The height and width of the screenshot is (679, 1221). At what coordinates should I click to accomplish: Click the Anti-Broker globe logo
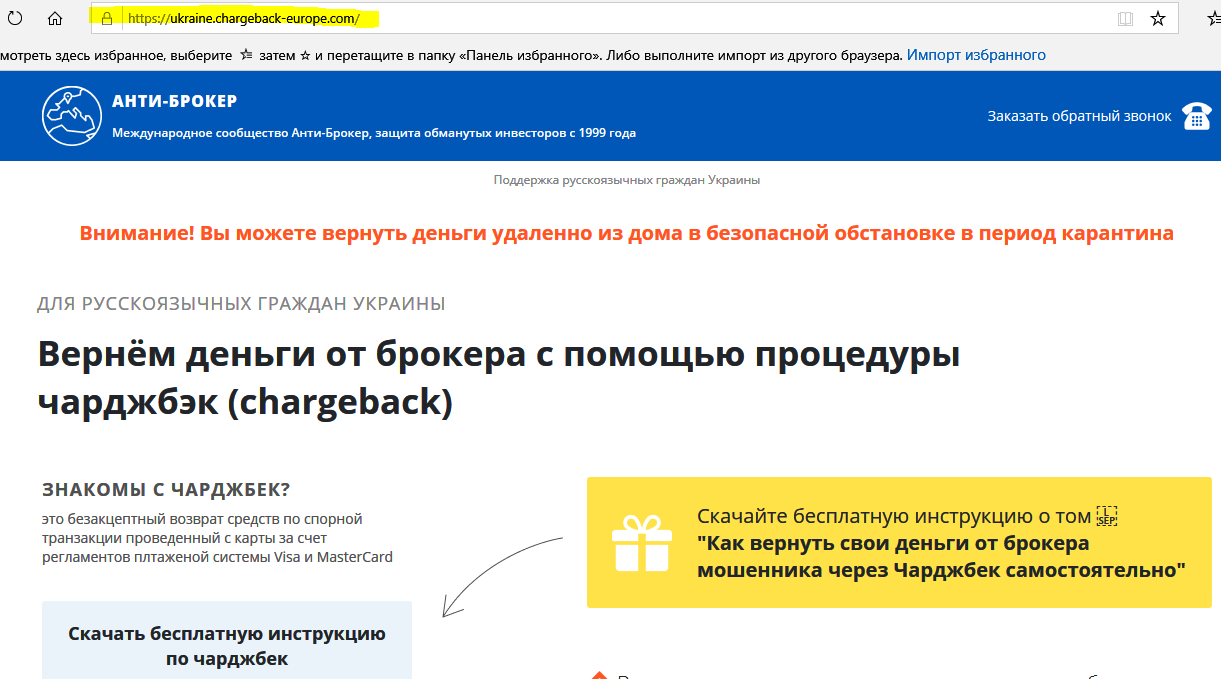pyautogui.click(x=72, y=116)
